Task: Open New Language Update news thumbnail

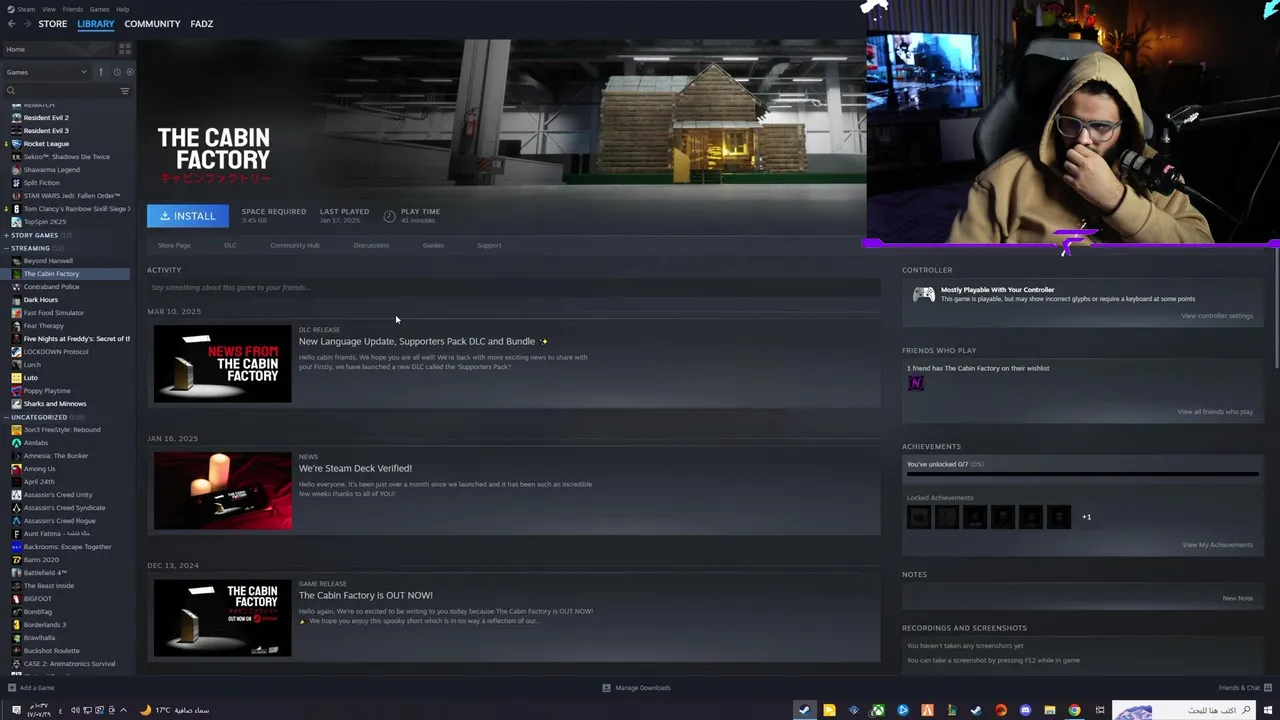Action: click(223, 363)
